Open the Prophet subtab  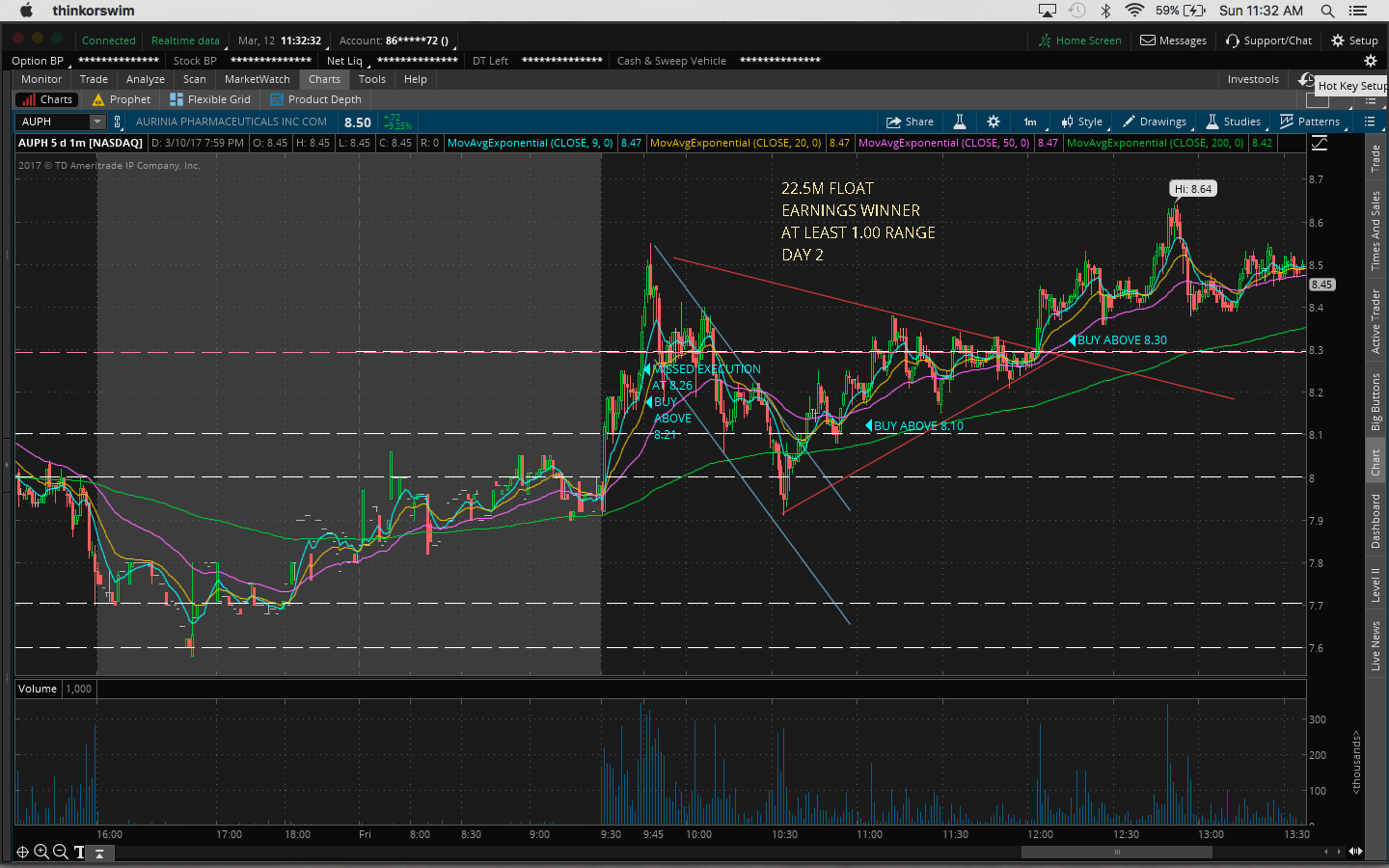click(x=122, y=99)
